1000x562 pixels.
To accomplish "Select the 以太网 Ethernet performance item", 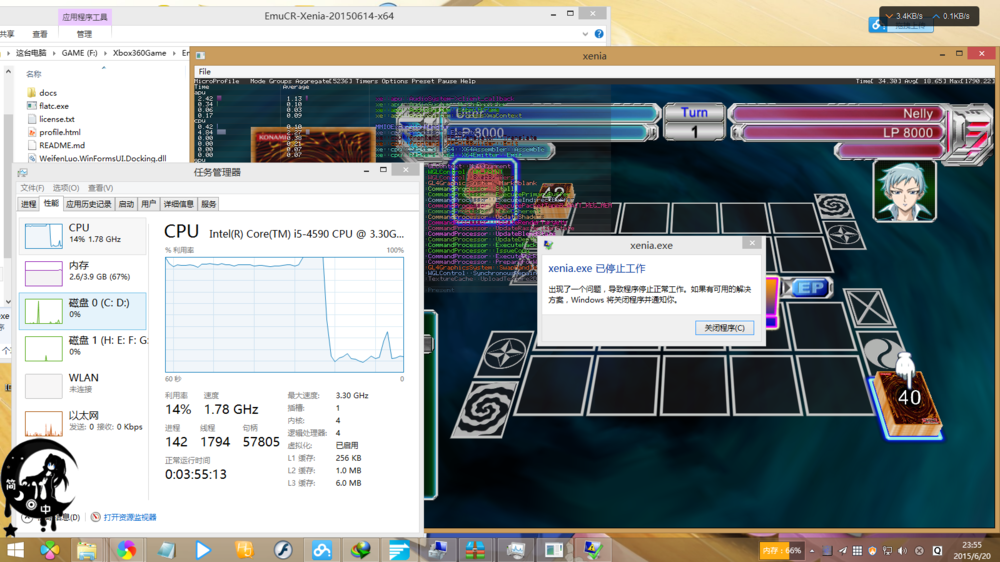I will click(83, 422).
